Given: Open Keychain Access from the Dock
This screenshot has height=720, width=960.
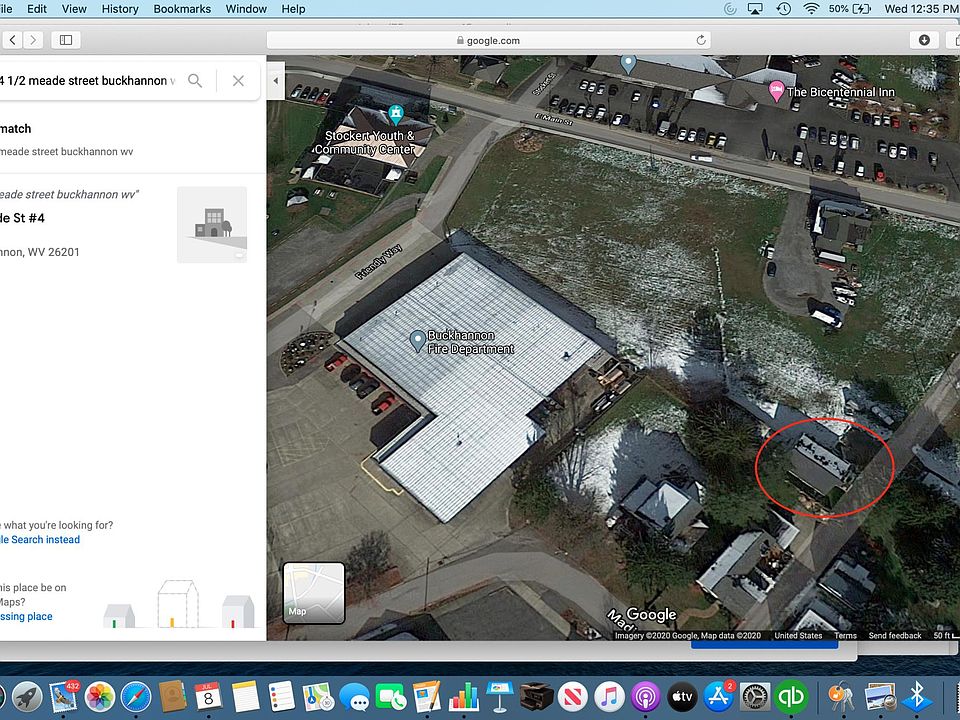Looking at the screenshot, I should pyautogui.click(x=842, y=697).
